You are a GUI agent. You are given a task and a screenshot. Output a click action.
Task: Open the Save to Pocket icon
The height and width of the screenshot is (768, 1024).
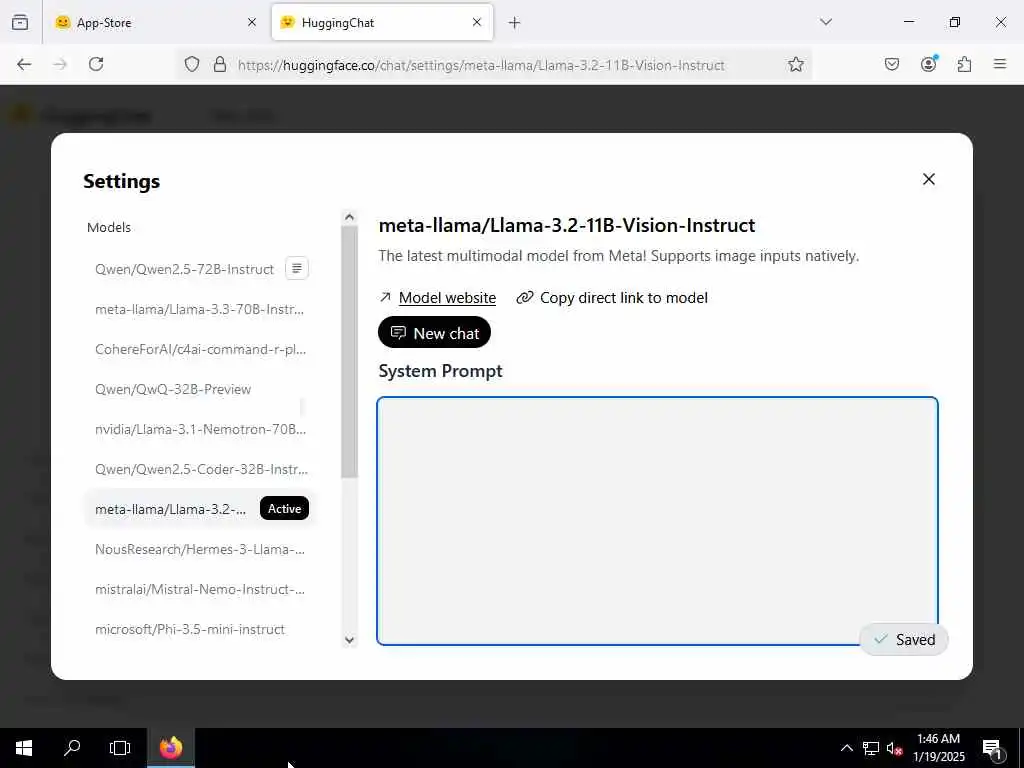pyautogui.click(x=891, y=64)
